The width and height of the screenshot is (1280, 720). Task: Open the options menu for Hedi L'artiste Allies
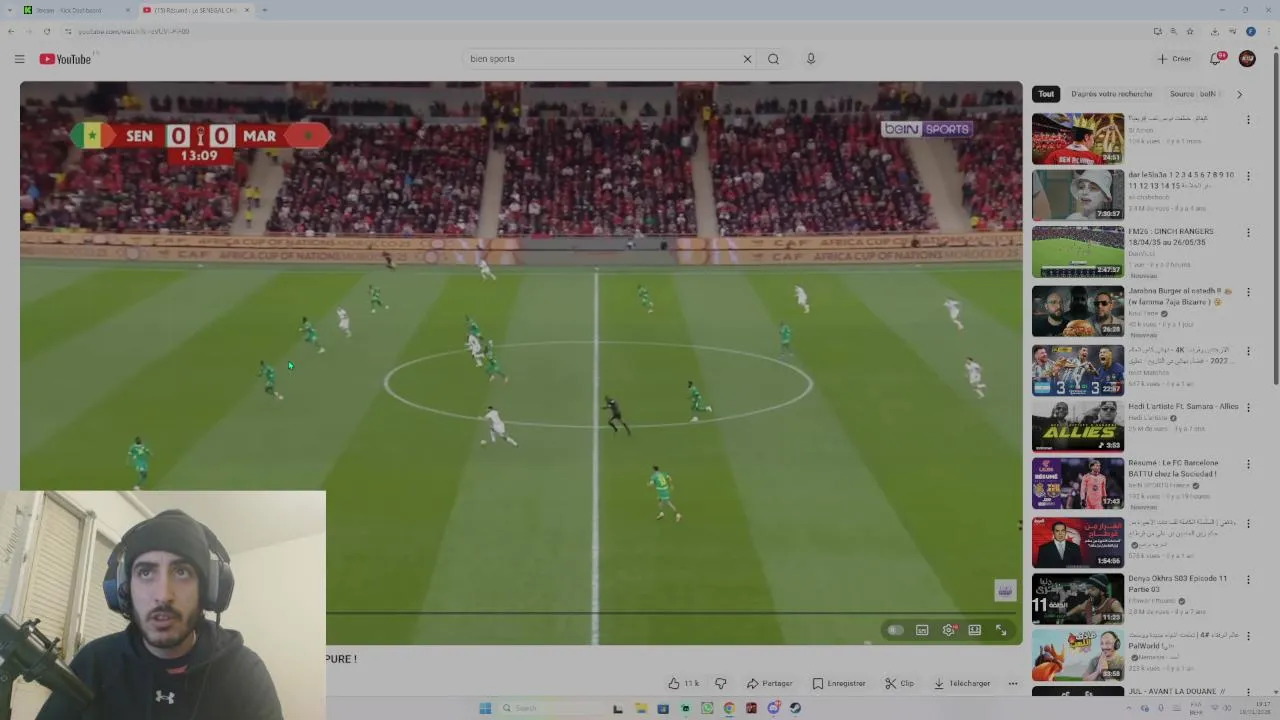coord(1248,408)
